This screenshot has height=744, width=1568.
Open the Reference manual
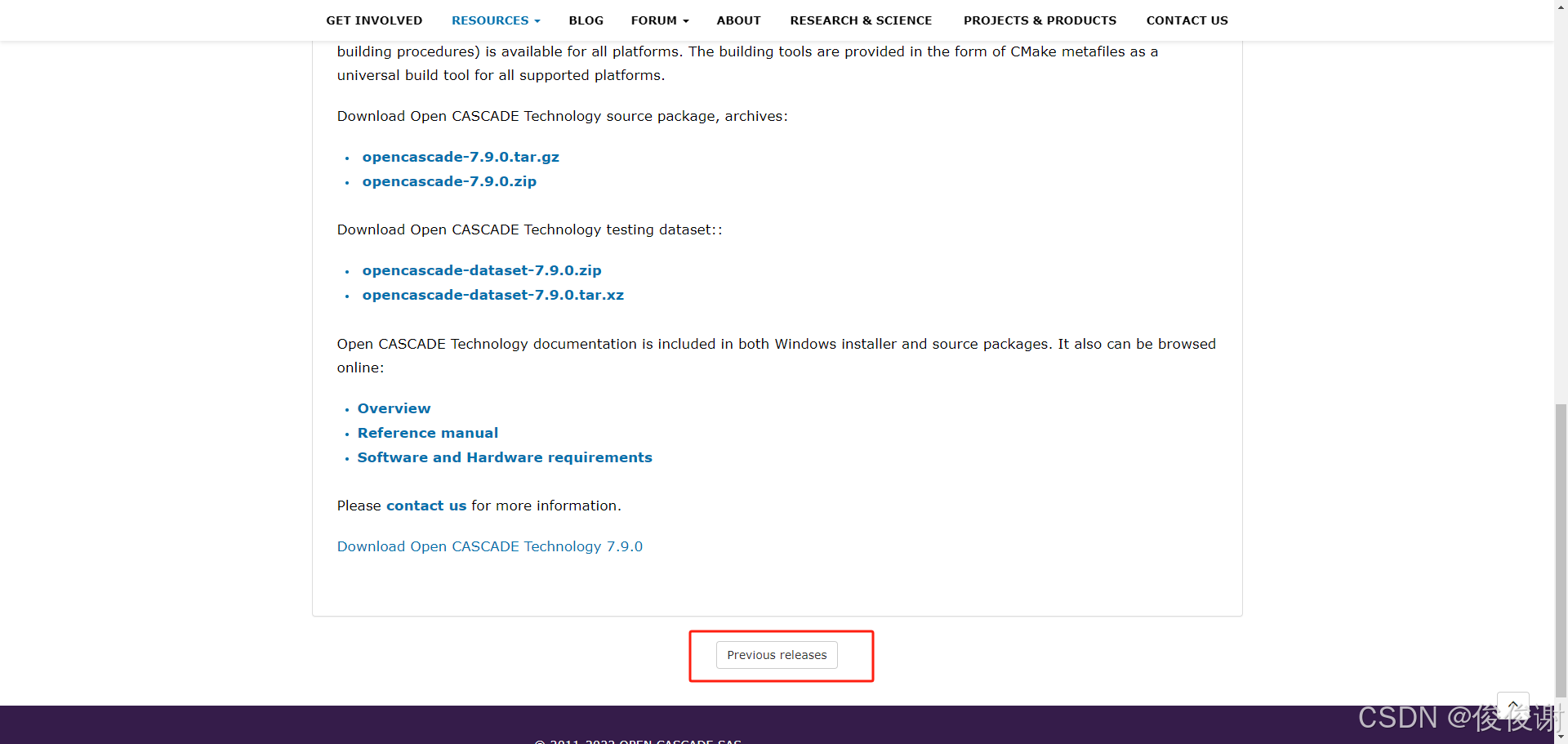point(427,433)
